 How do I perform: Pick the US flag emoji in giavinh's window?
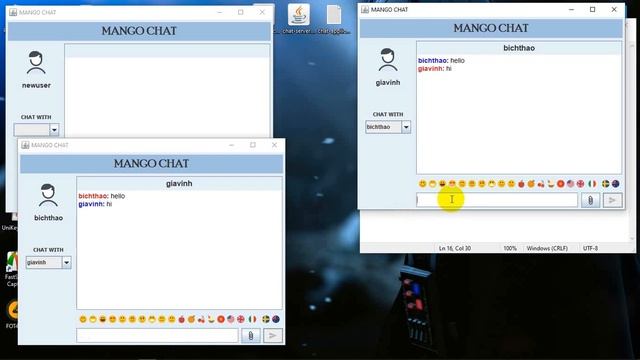pyautogui.click(x=570, y=184)
